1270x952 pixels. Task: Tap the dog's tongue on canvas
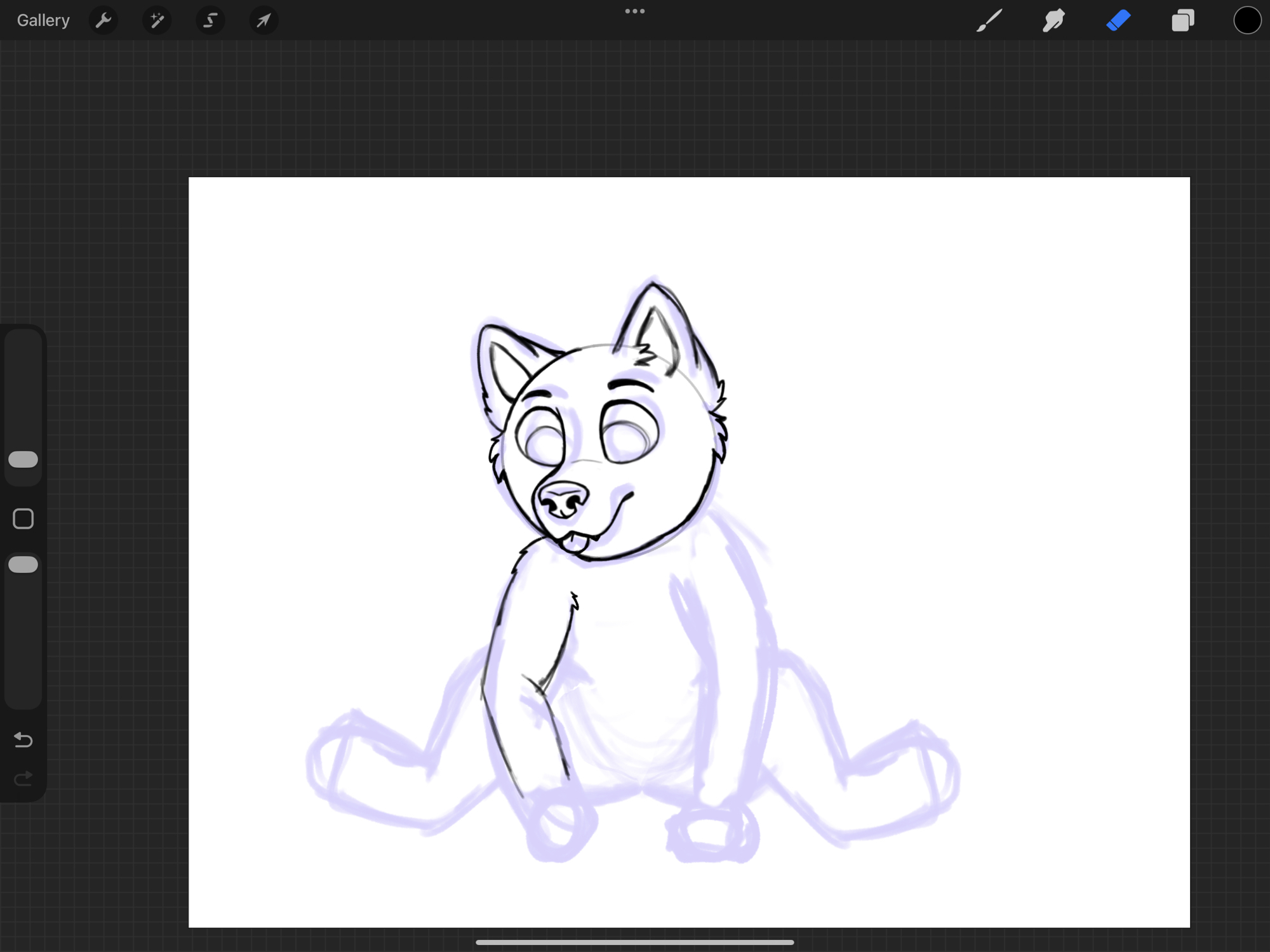point(576,543)
